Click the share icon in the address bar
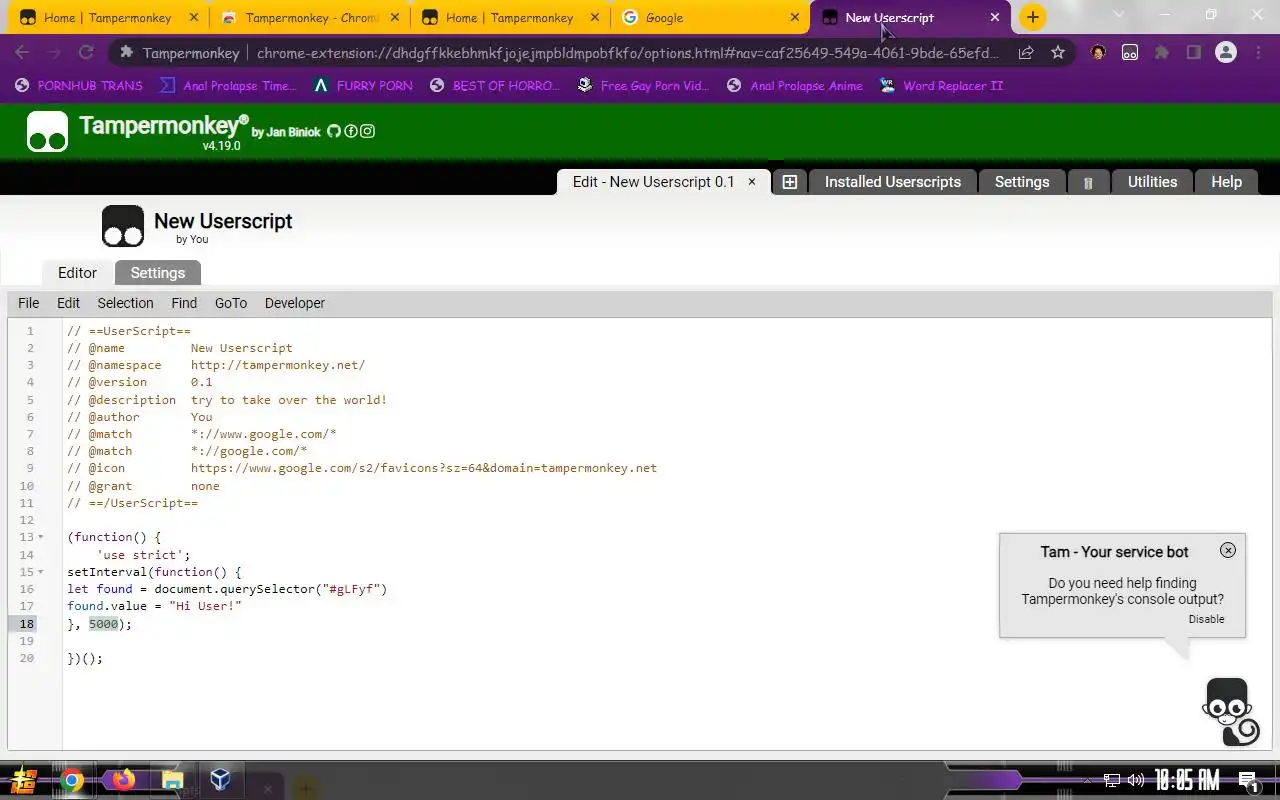This screenshot has height=800, width=1280. (1026, 53)
